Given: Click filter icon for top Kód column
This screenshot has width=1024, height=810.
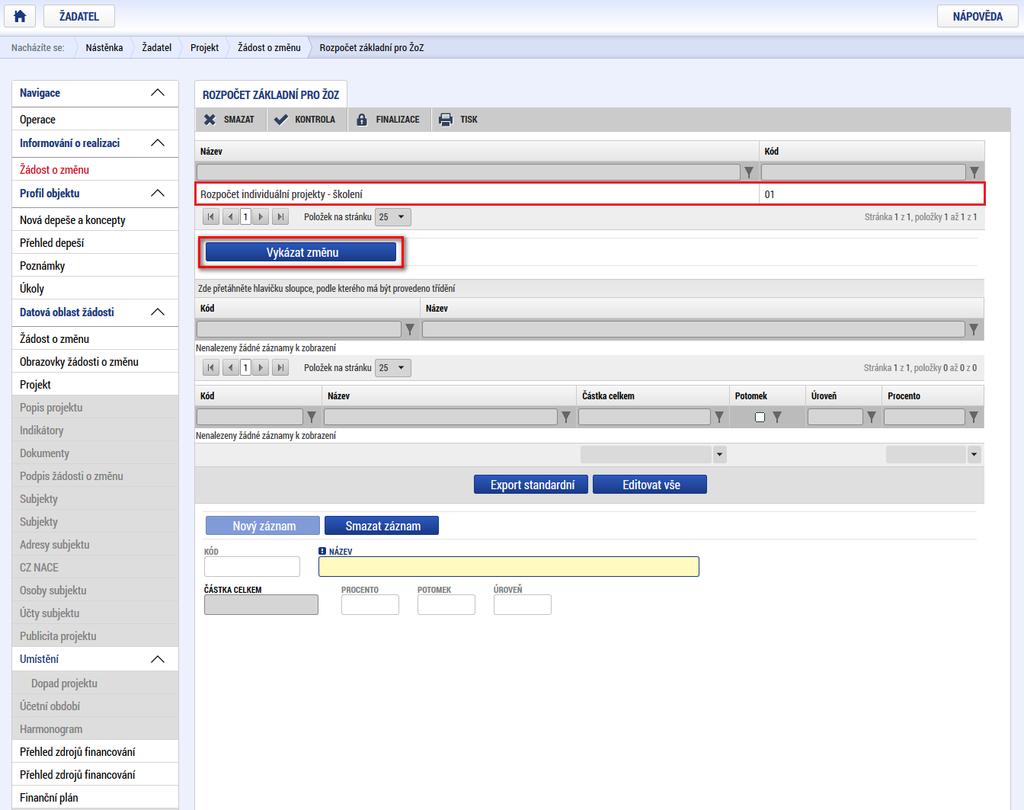Looking at the screenshot, I should (x=974, y=172).
